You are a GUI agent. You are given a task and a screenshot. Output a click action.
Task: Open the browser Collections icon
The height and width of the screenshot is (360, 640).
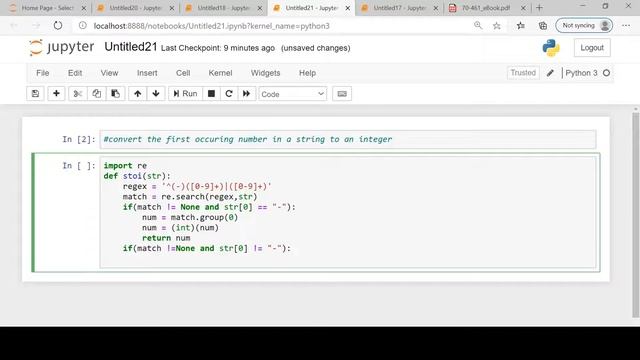click(x=543, y=26)
